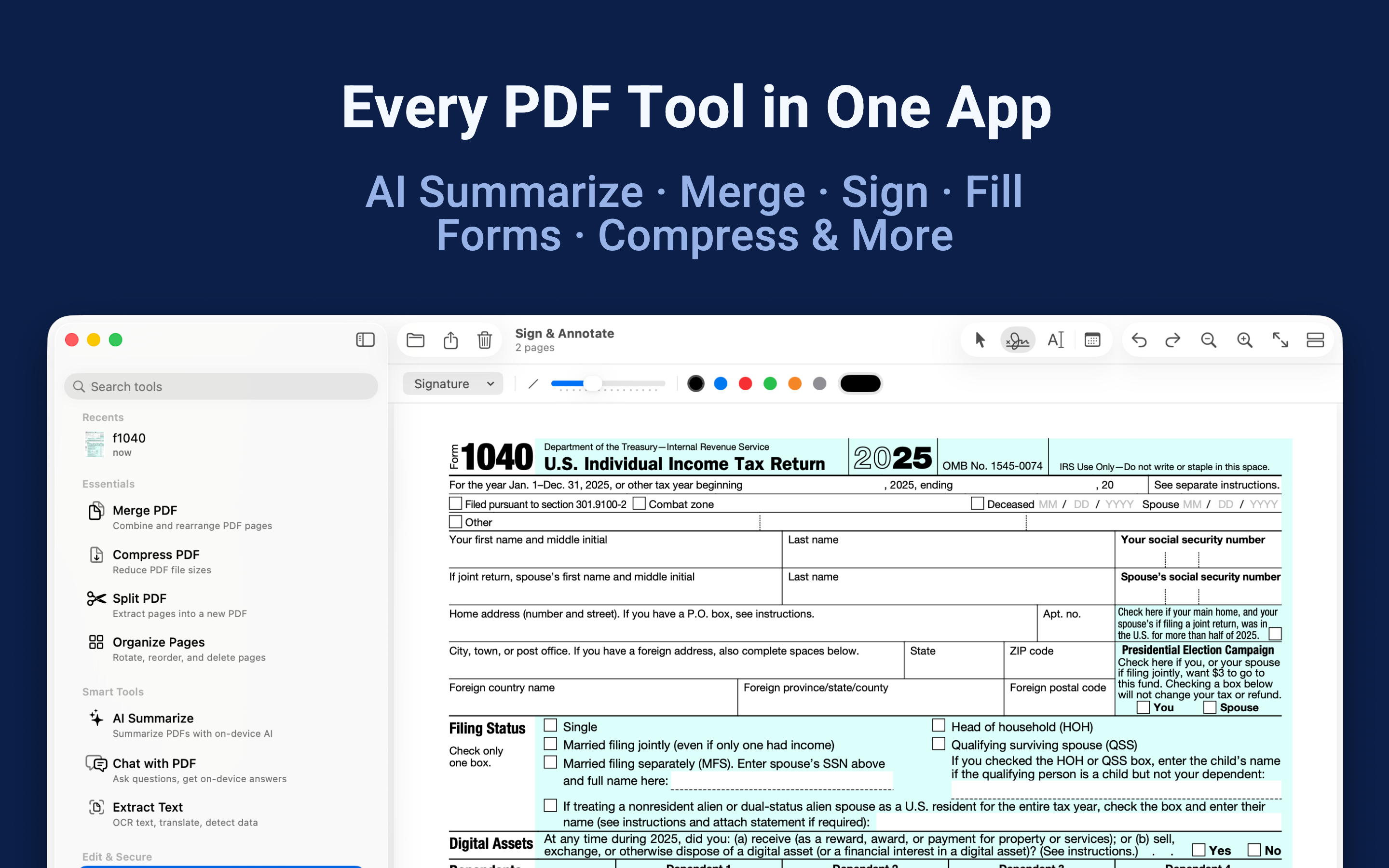Check the Single filing status box
Image resolution: width=1389 pixels, height=868 pixels.
550,726
